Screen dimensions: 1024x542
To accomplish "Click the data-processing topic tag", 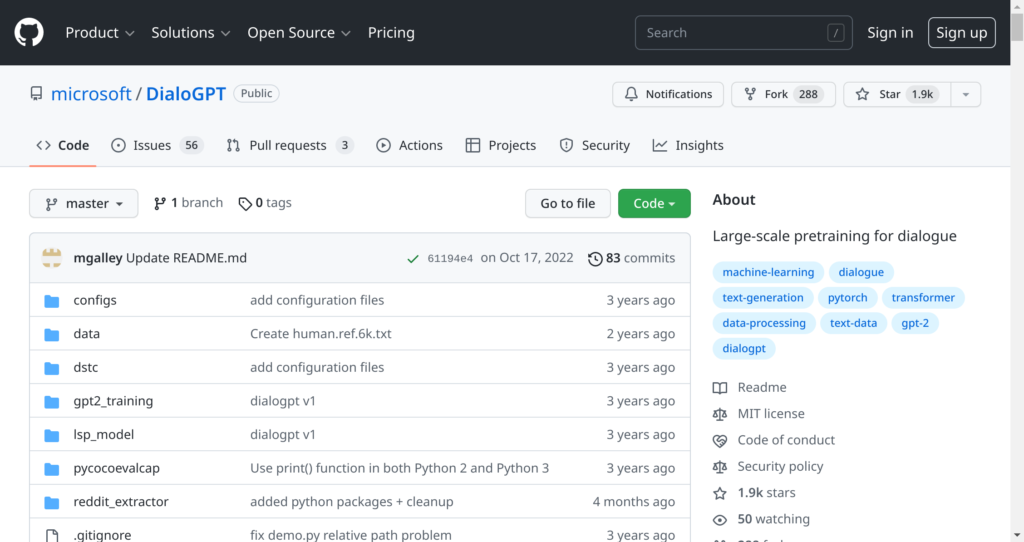I will pos(764,323).
